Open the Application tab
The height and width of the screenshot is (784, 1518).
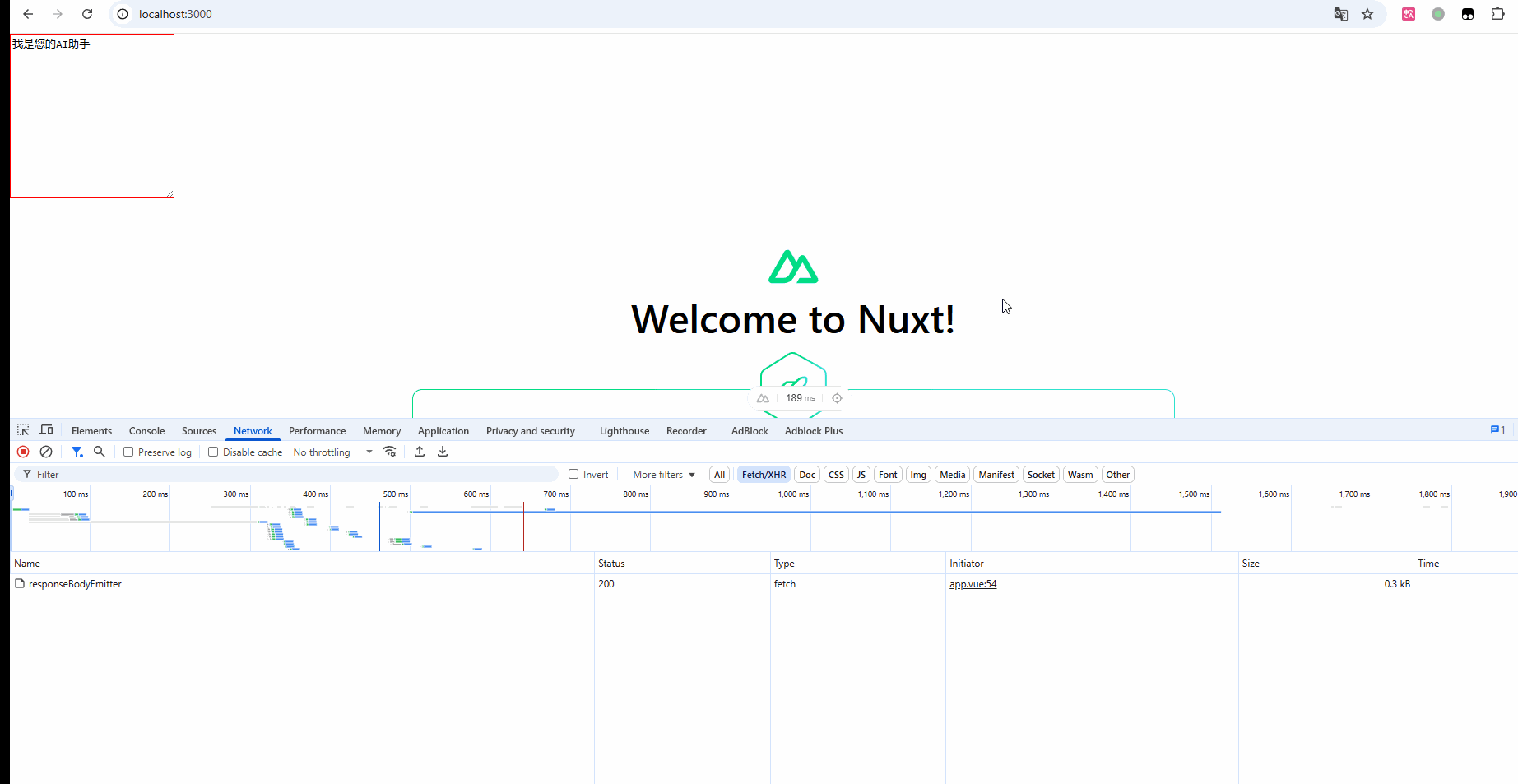pyautogui.click(x=443, y=431)
